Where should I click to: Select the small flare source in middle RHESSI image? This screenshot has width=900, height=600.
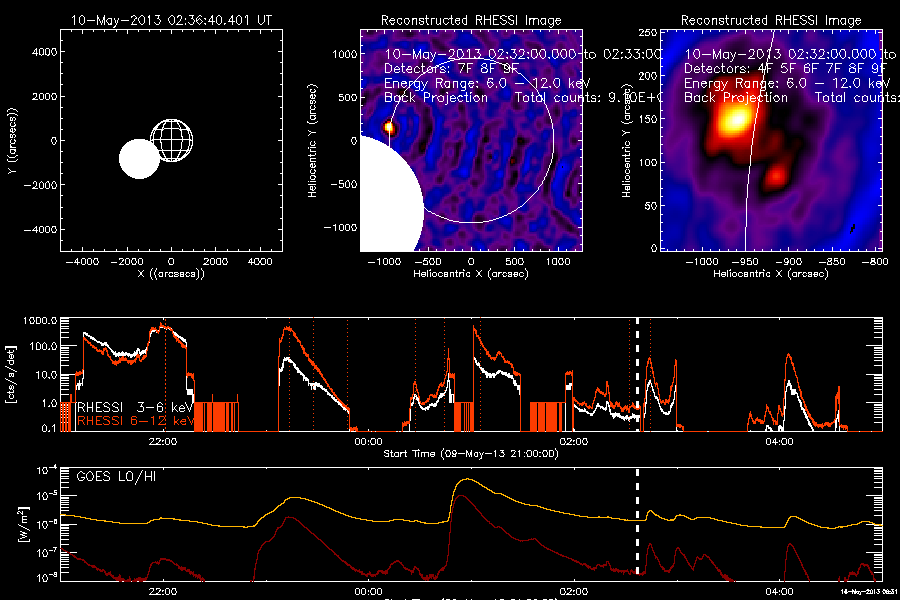coord(389,127)
